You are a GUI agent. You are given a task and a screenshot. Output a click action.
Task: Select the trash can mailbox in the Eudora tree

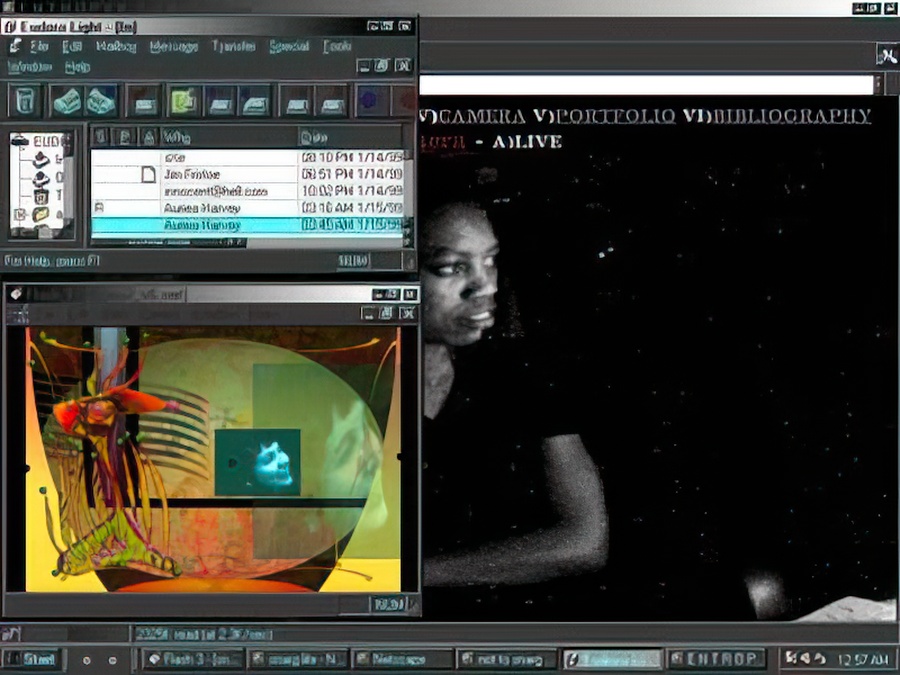41,197
